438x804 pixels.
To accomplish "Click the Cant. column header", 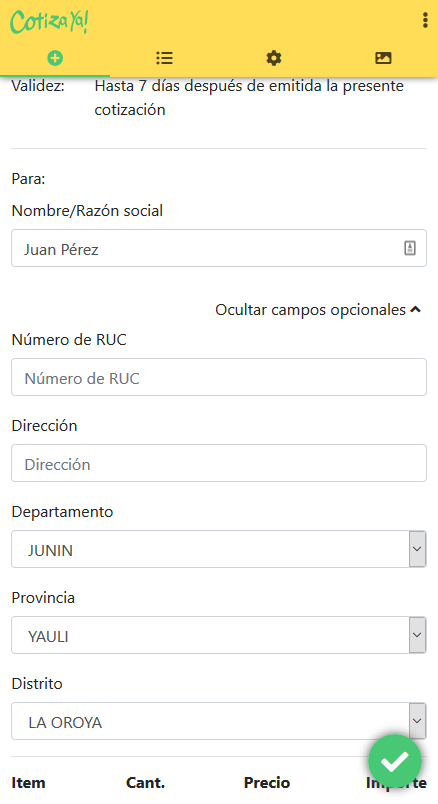I will point(146,782).
